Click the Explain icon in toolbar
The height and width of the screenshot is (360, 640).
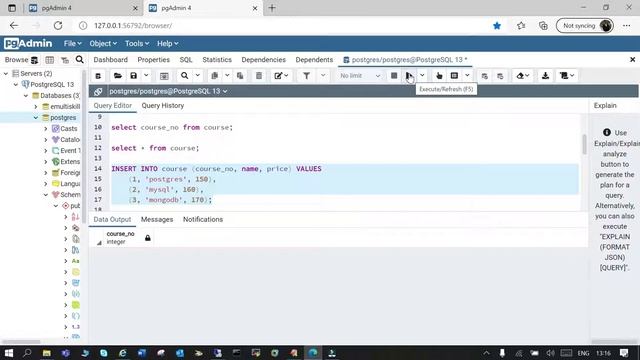click(439, 76)
